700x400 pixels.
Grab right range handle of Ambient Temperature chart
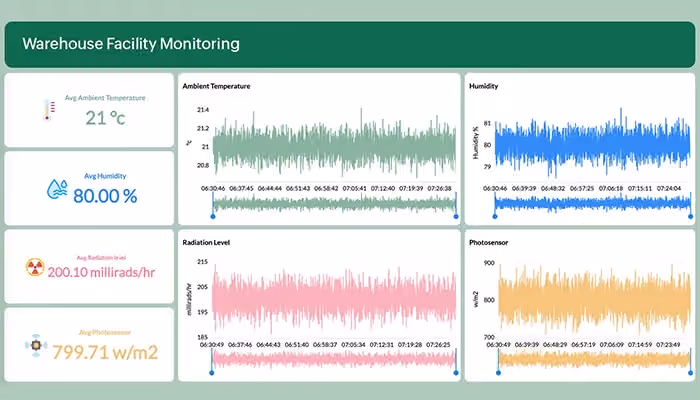[x=456, y=216]
